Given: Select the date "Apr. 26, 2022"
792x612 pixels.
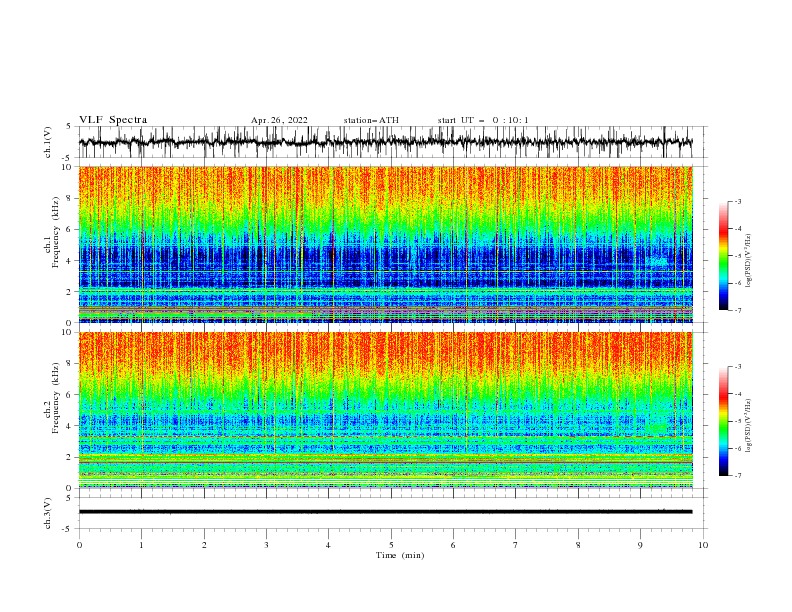Looking at the screenshot, I should point(279,120).
